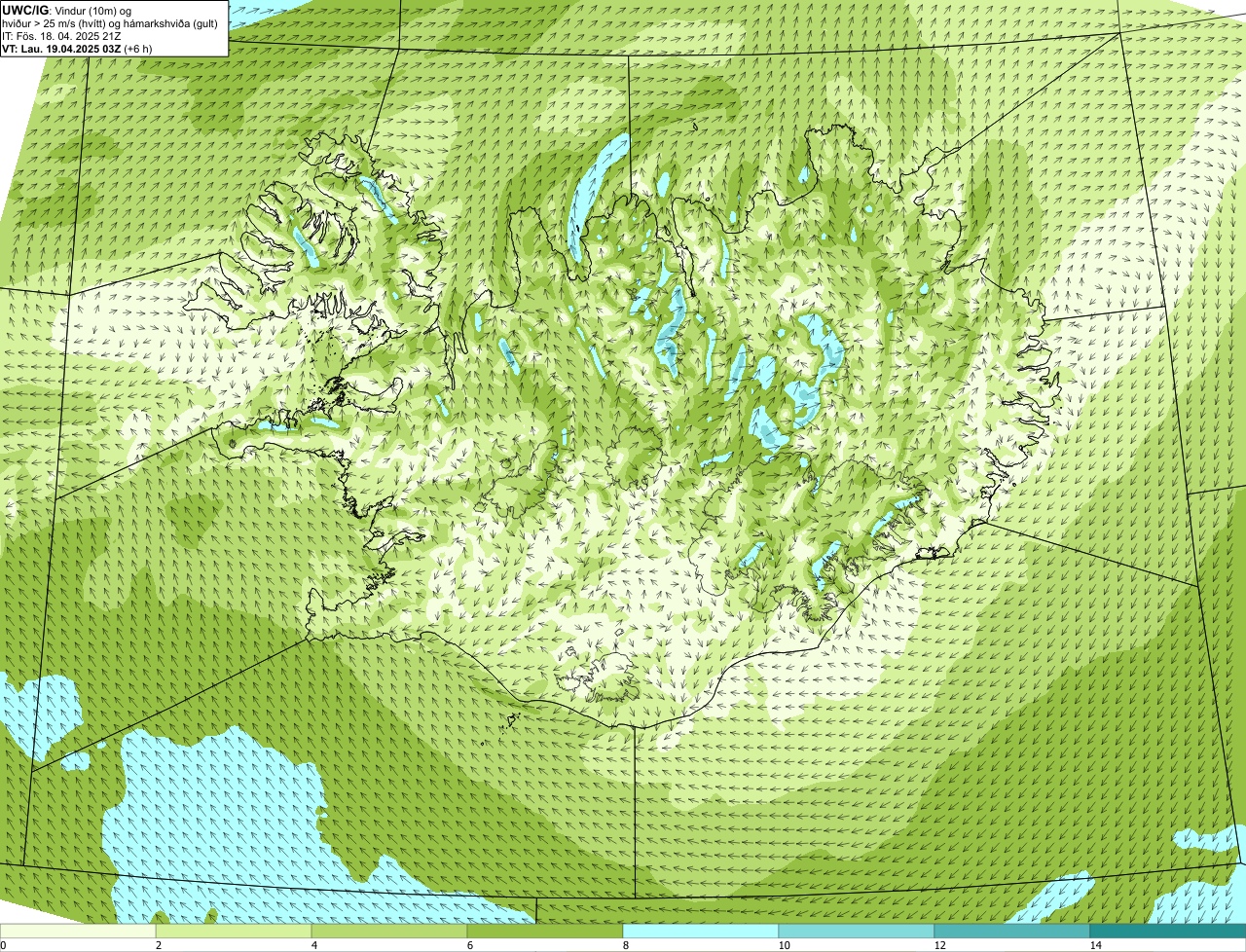Click the "IT: Fös. 18. 04. 2025 21Z" line
Image resolution: width=1246 pixels, height=952 pixels.
click(61, 36)
